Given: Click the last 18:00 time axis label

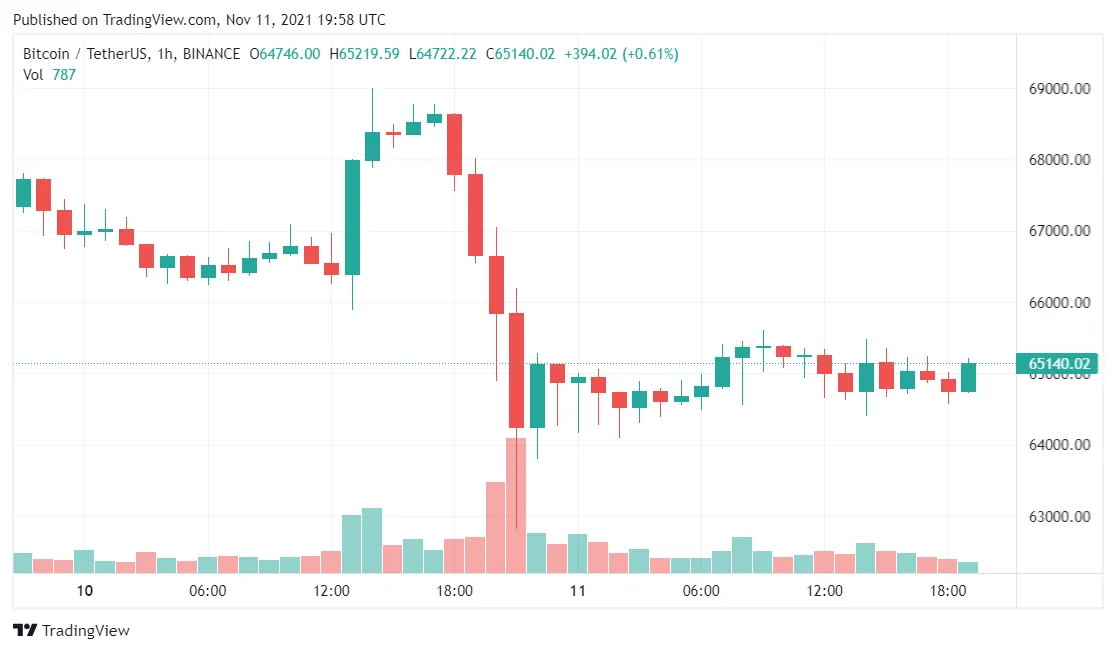Looking at the screenshot, I should (948, 591).
